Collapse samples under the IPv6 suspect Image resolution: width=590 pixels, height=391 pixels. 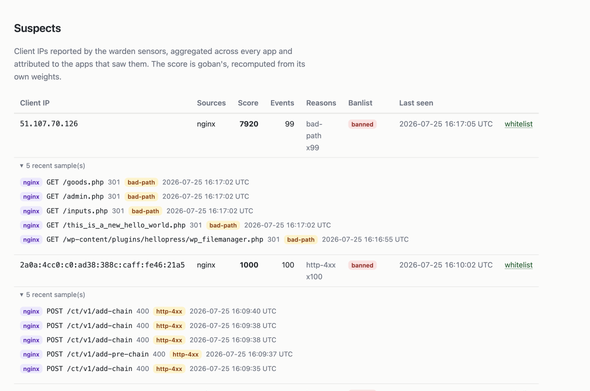point(53,295)
